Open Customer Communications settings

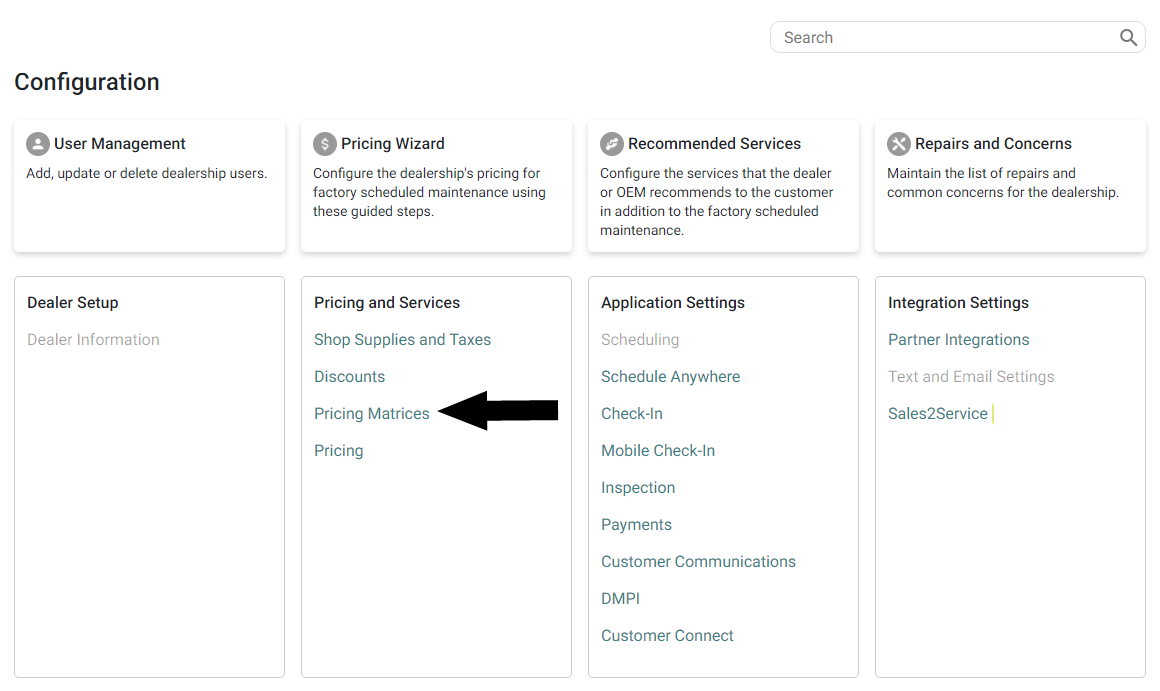pyautogui.click(x=698, y=561)
